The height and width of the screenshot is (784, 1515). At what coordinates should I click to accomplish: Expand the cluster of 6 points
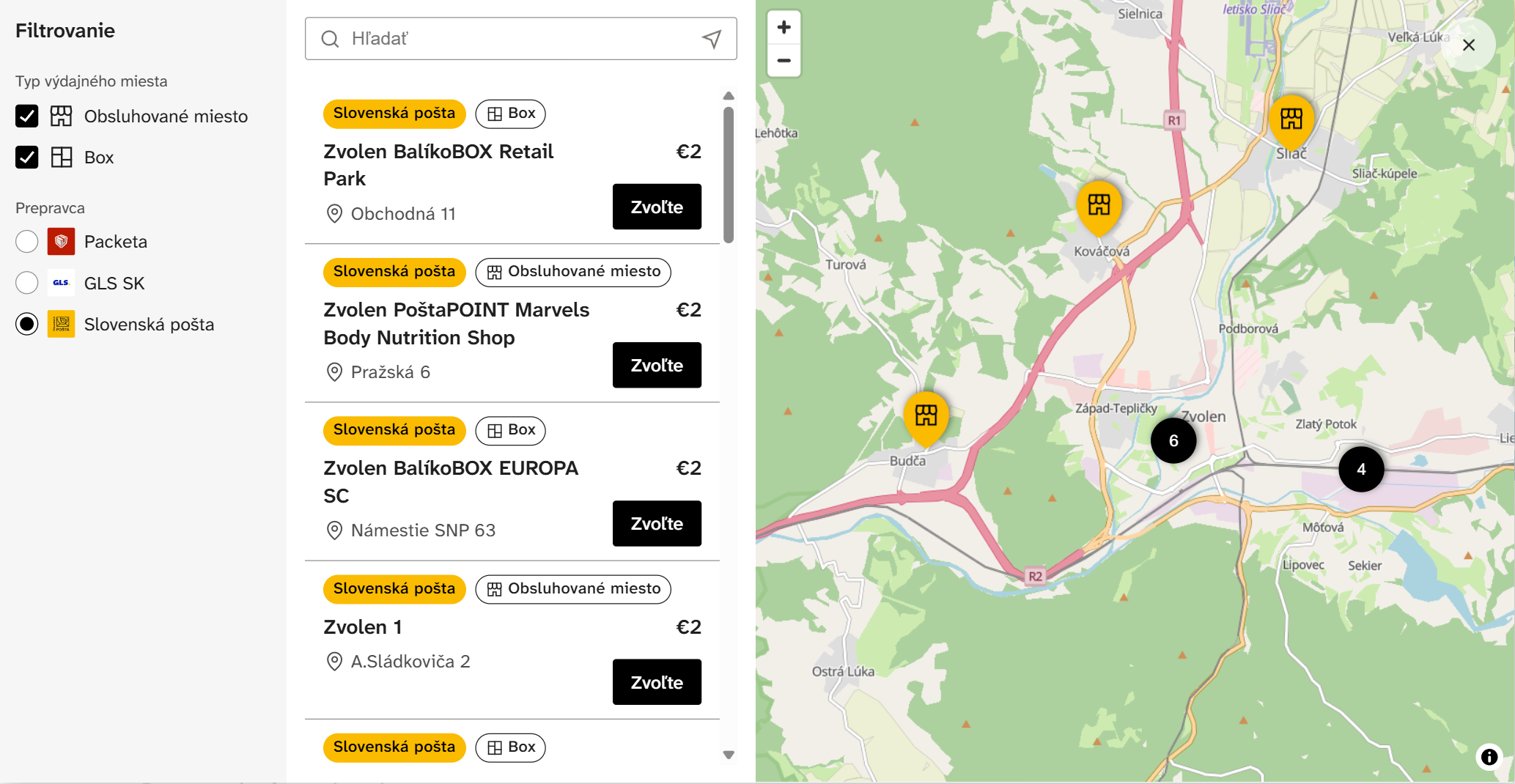click(x=1173, y=440)
